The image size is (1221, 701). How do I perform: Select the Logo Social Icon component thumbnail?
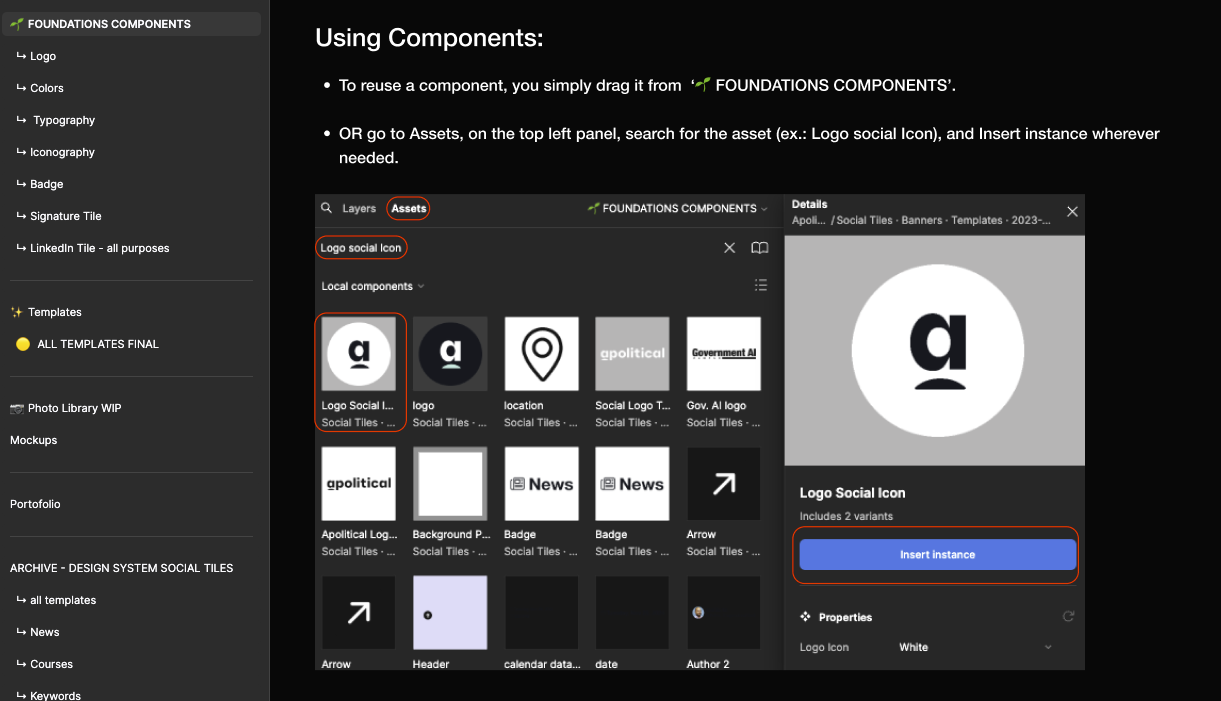pos(359,354)
